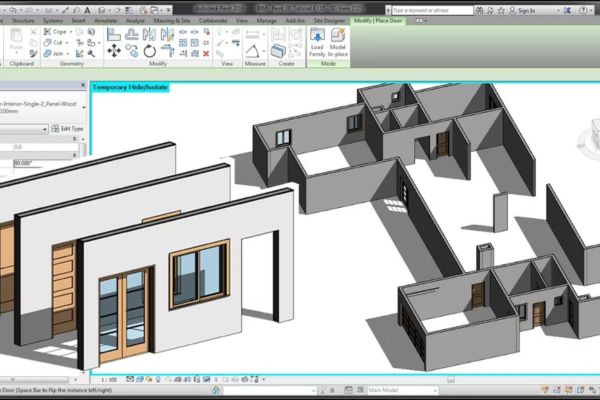Open the door type selector dropdown
Screen dimensions: 600x400
tap(84, 108)
